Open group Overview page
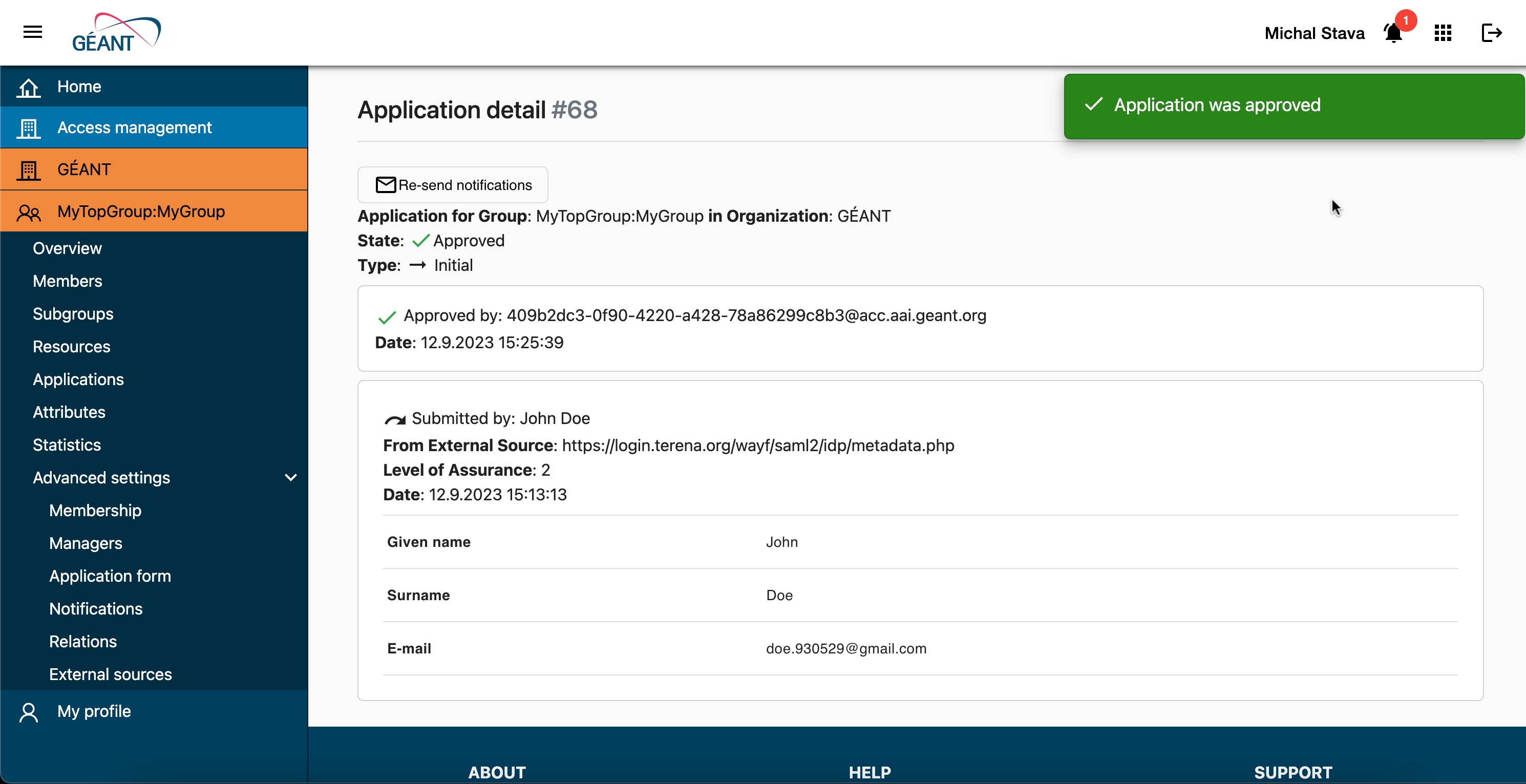The width and height of the screenshot is (1526, 784). (x=67, y=248)
